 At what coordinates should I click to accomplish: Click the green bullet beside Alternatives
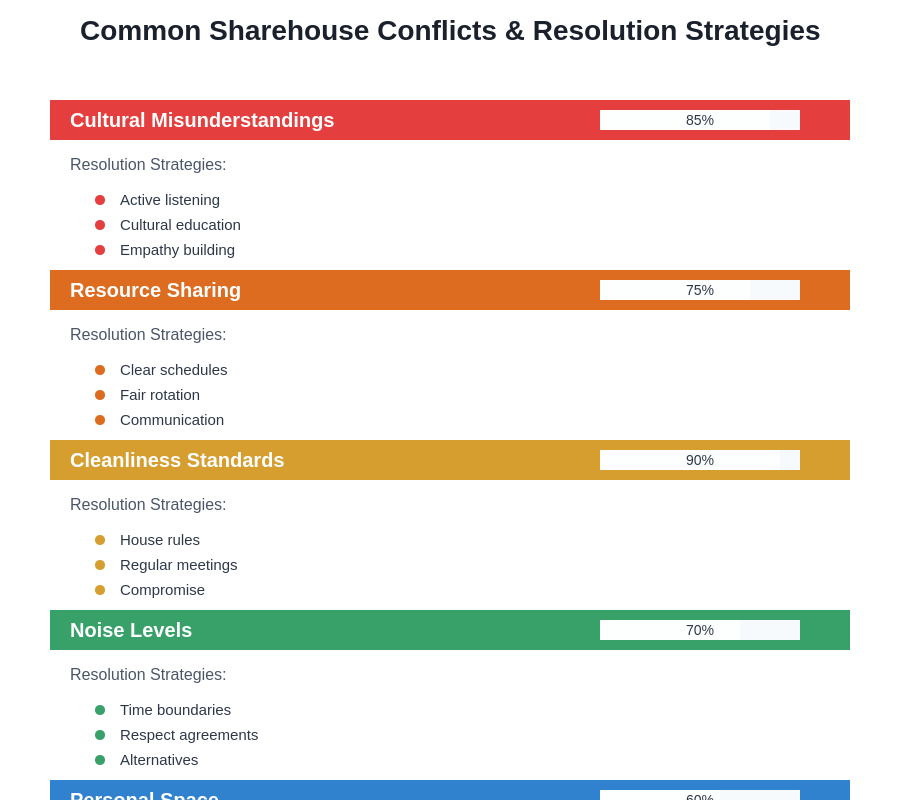[x=100, y=760]
